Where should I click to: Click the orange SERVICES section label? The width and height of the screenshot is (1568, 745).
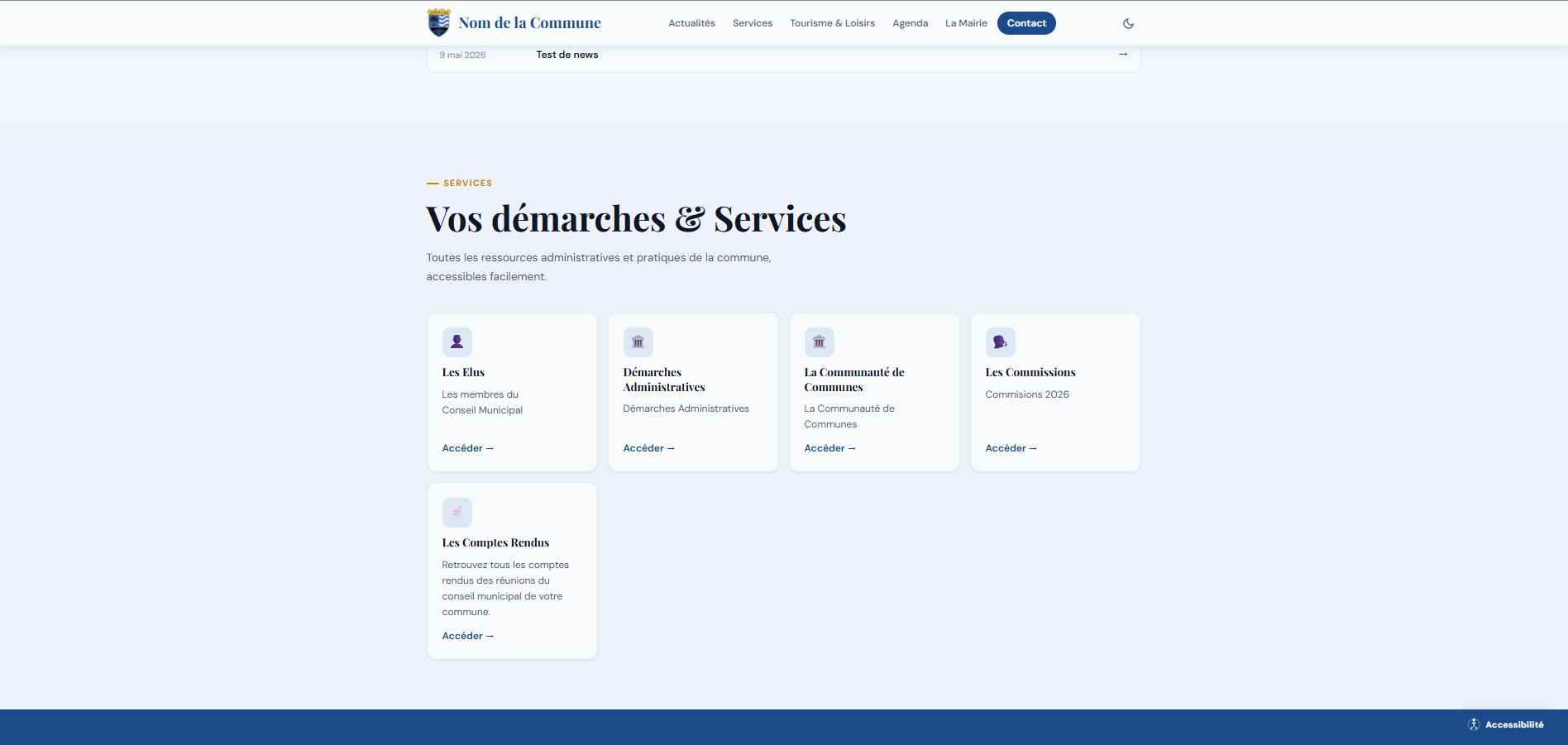coord(467,183)
